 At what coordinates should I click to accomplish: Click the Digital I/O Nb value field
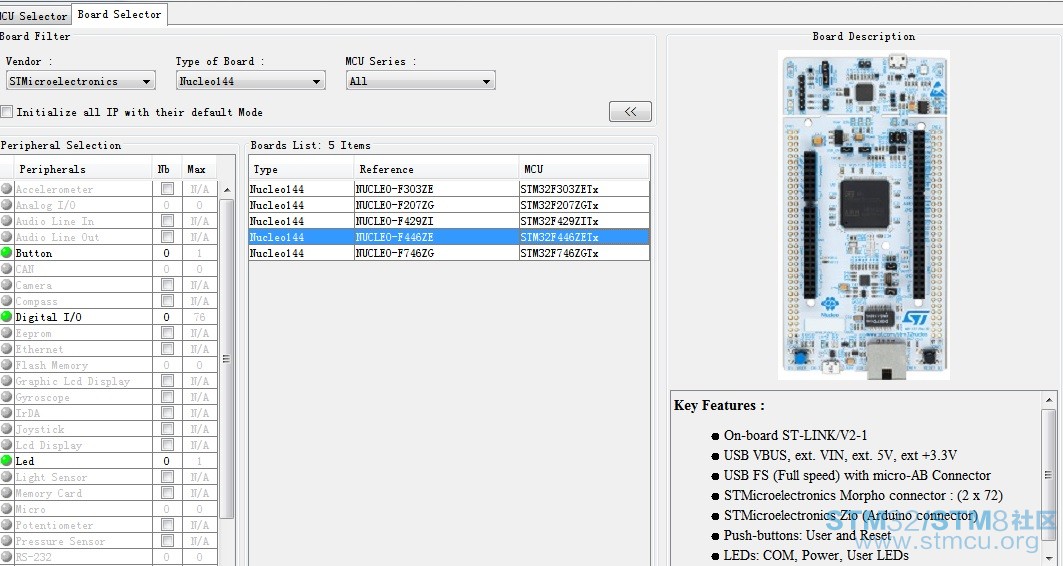coord(167,317)
